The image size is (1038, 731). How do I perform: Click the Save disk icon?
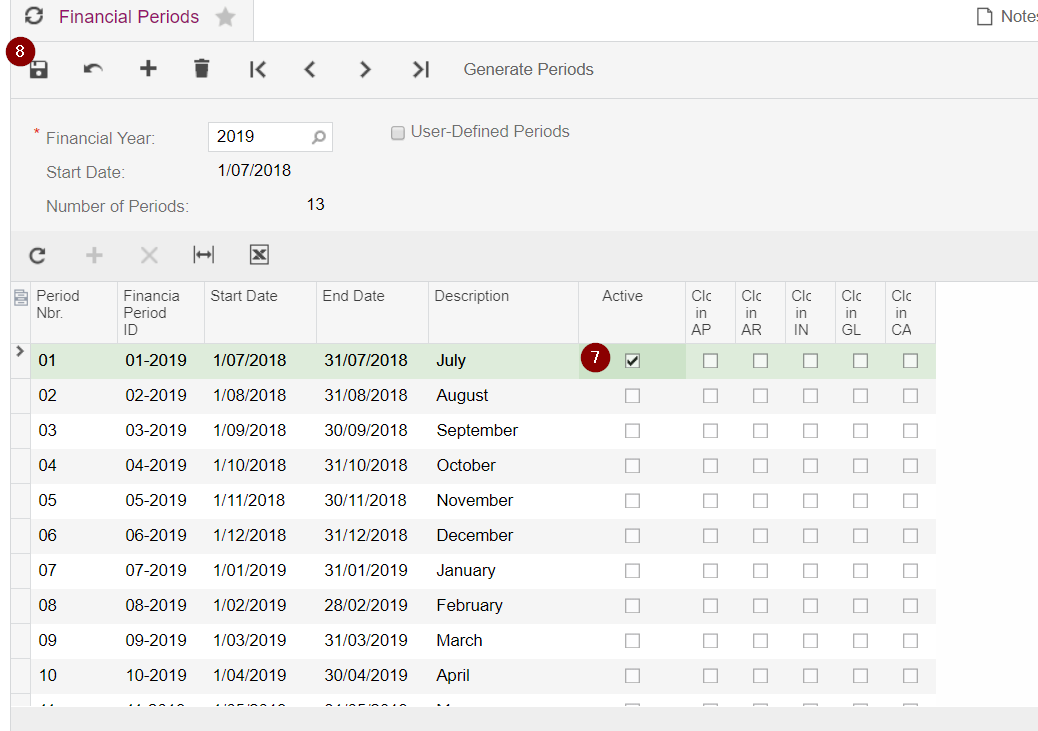tap(39, 70)
